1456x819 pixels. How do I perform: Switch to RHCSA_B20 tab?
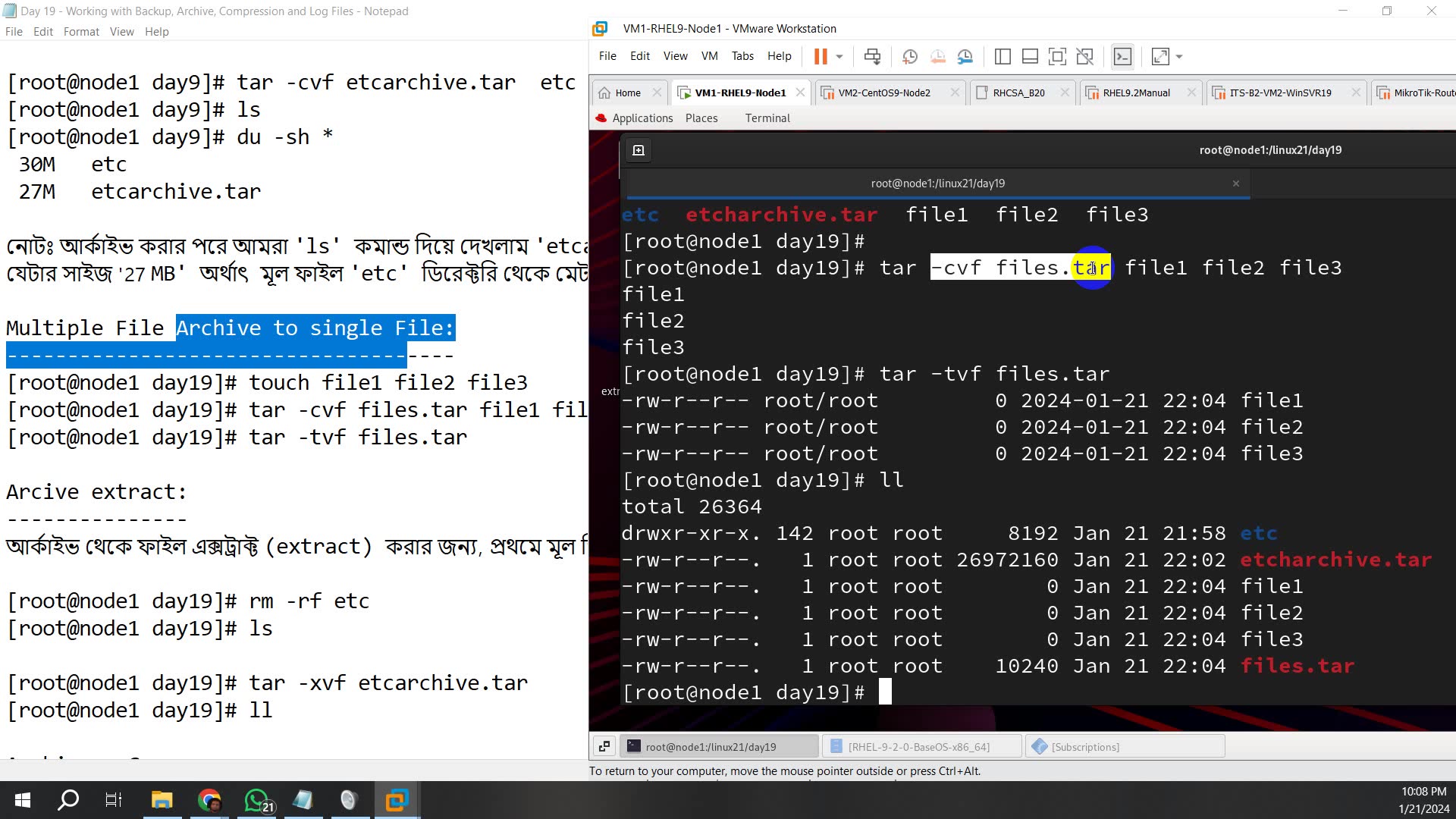[x=1018, y=93]
